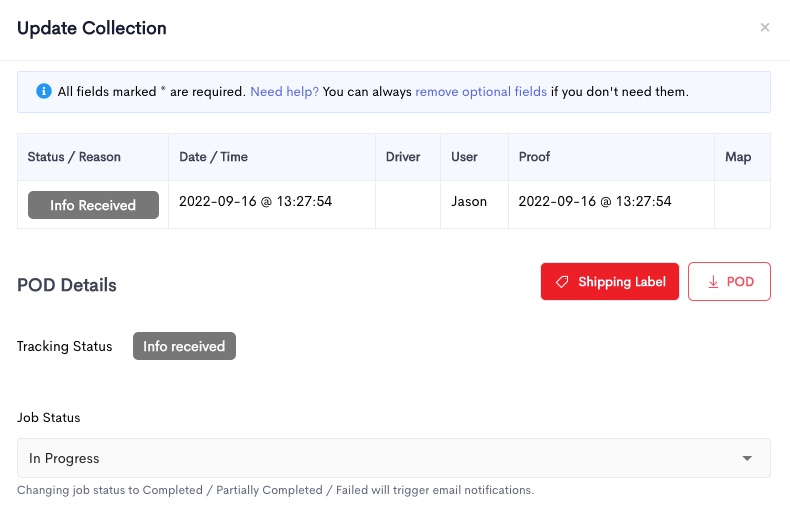Screen dimensions: 790x522
Task: Click the Map column header
Action: tap(738, 157)
